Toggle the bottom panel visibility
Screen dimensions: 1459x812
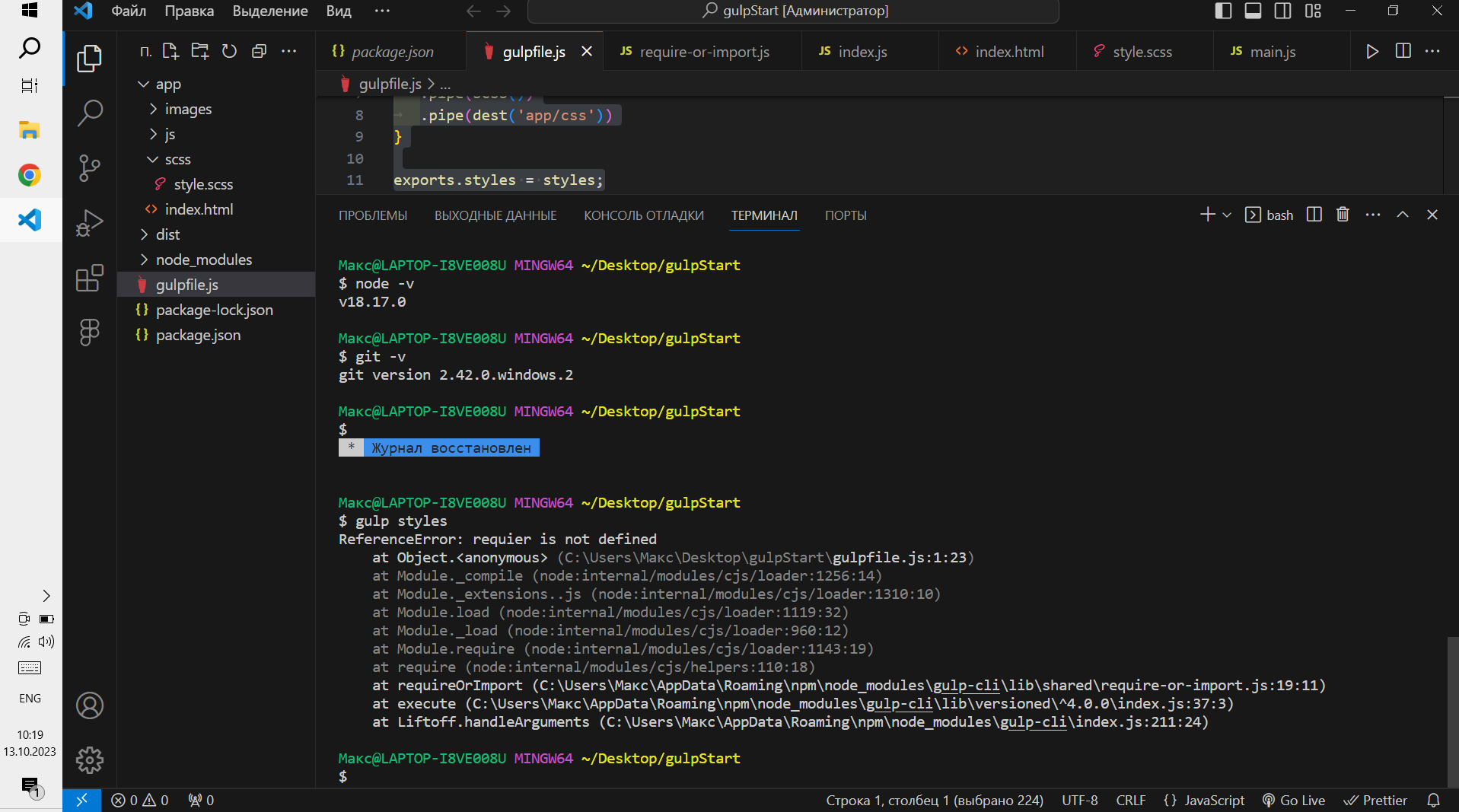click(x=1253, y=11)
